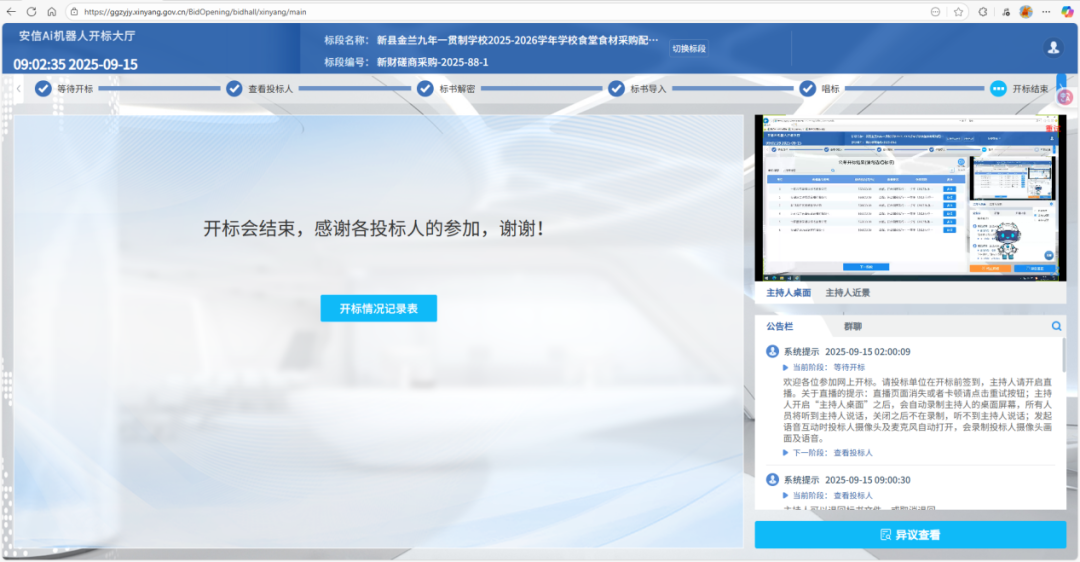
Task: Go to browser home page icon
Action: (x=52, y=12)
